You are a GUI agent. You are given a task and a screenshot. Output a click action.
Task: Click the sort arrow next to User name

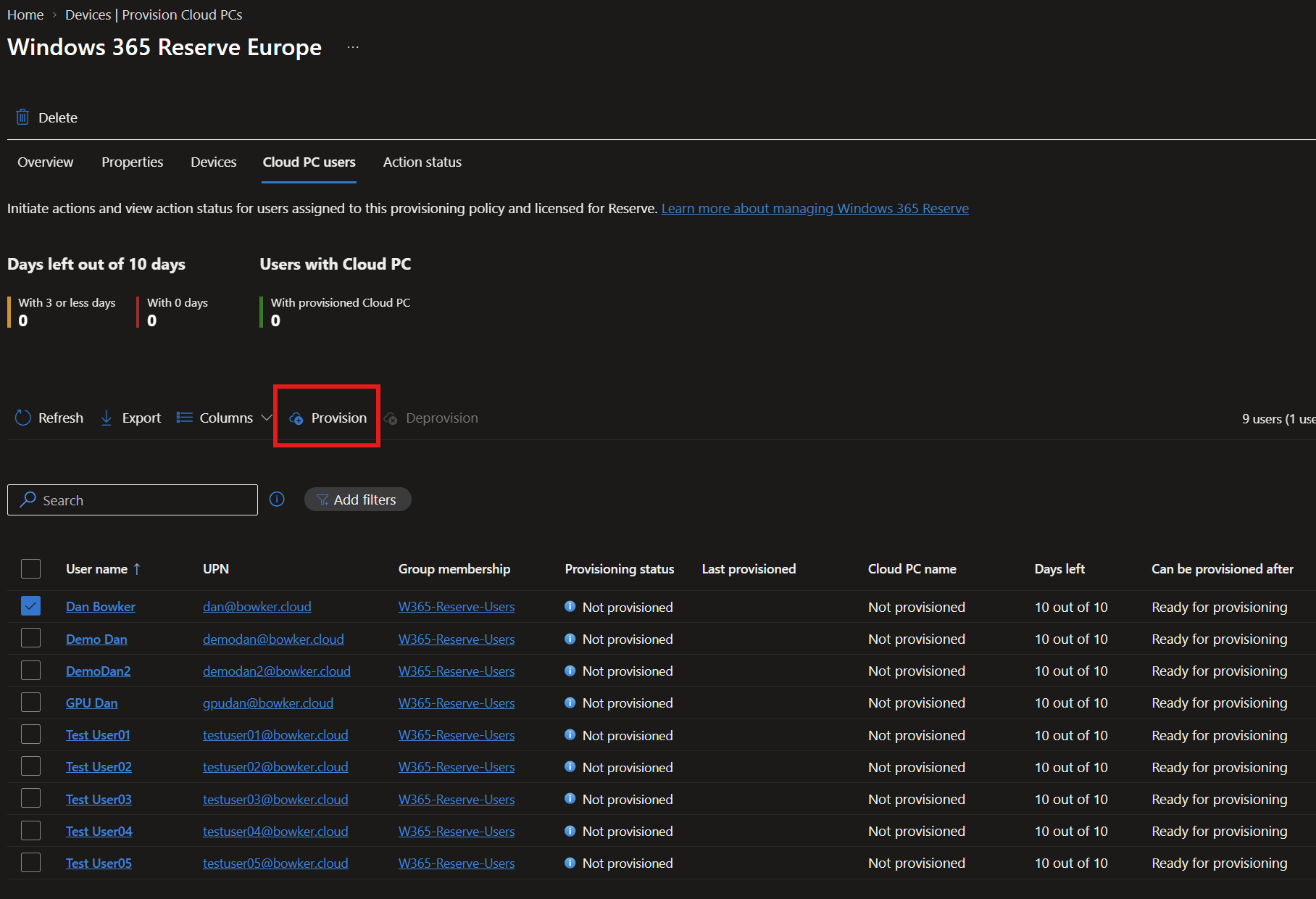(137, 569)
